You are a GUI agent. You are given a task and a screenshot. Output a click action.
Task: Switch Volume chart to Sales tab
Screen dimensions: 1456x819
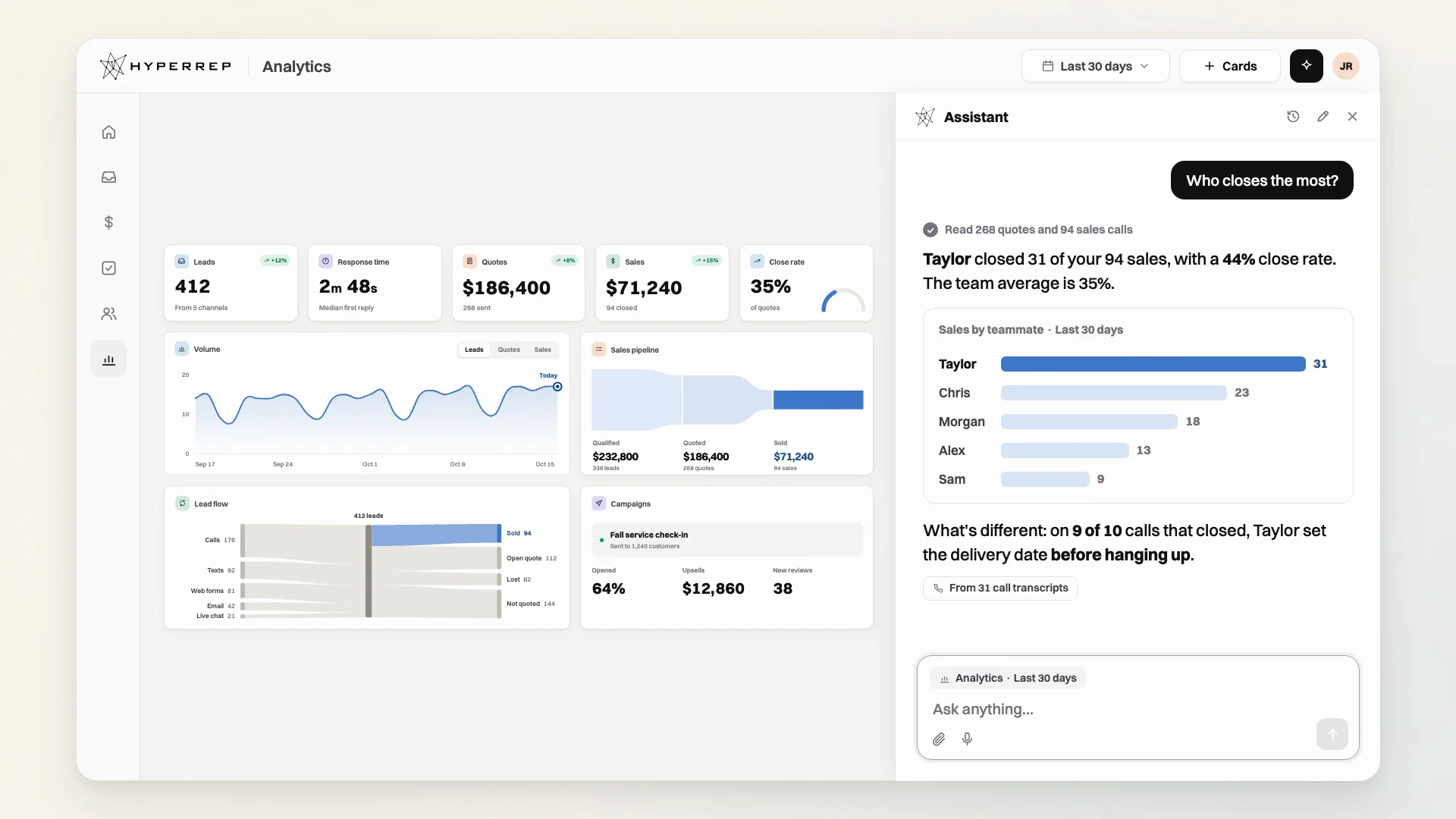(x=543, y=350)
